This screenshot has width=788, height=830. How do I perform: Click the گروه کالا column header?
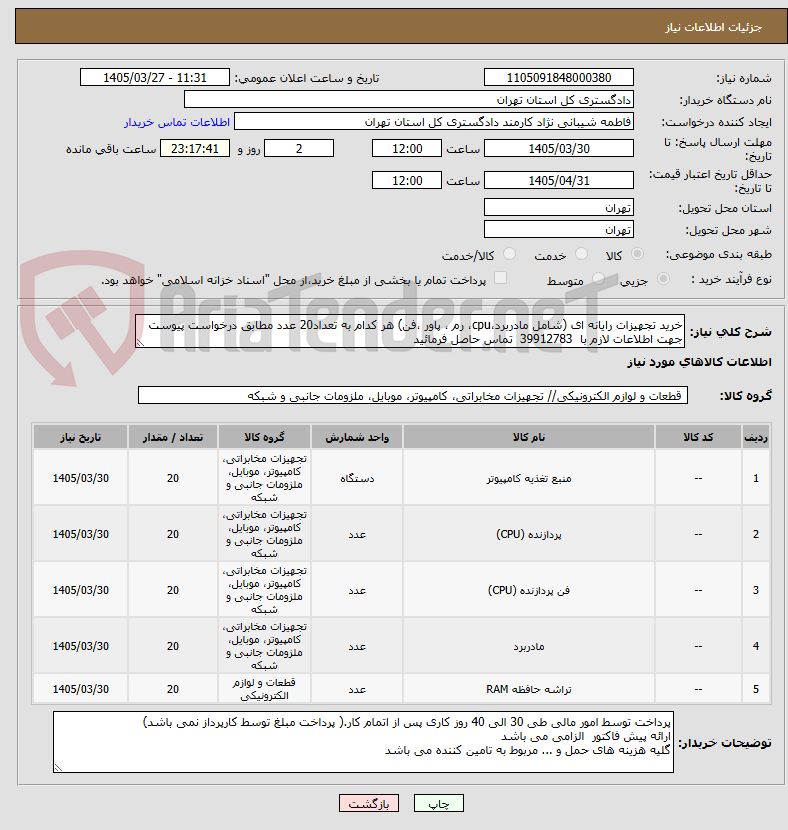[x=265, y=437]
